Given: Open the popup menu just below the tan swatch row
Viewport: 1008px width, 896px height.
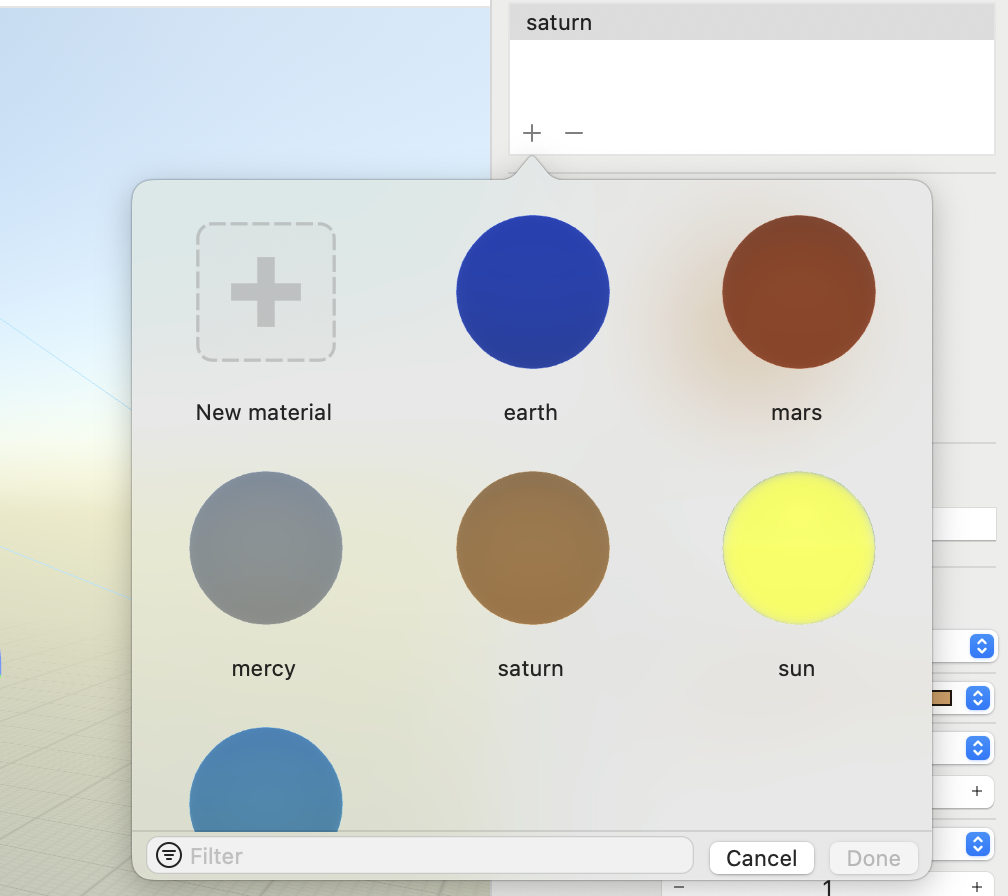Looking at the screenshot, I should pos(979,747).
